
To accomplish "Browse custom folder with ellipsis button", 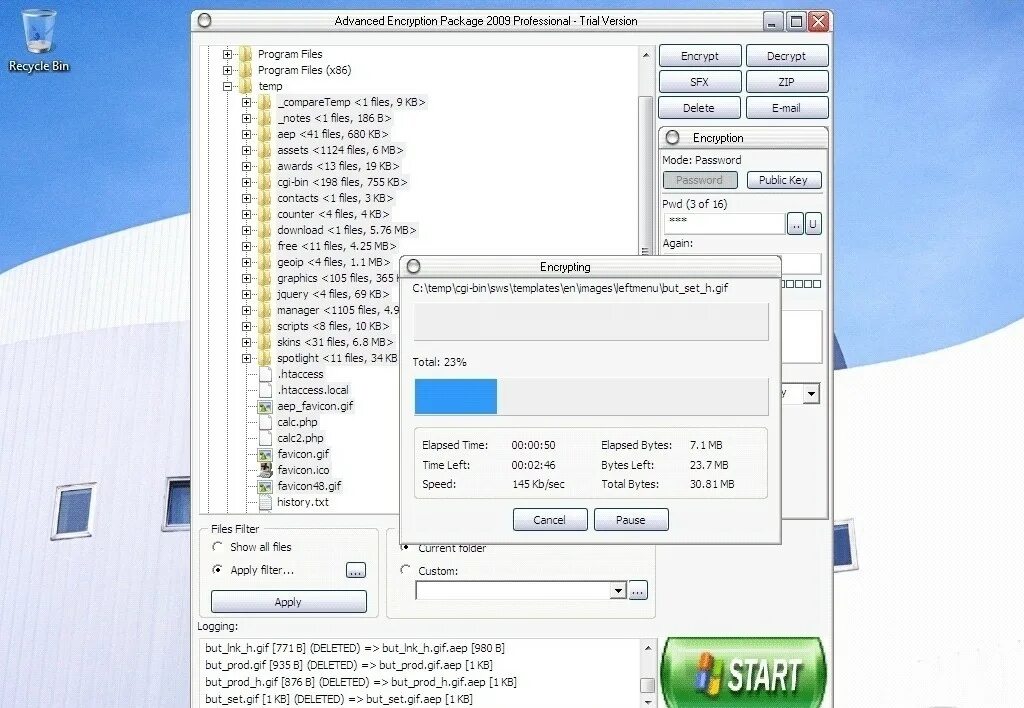I will click(638, 590).
